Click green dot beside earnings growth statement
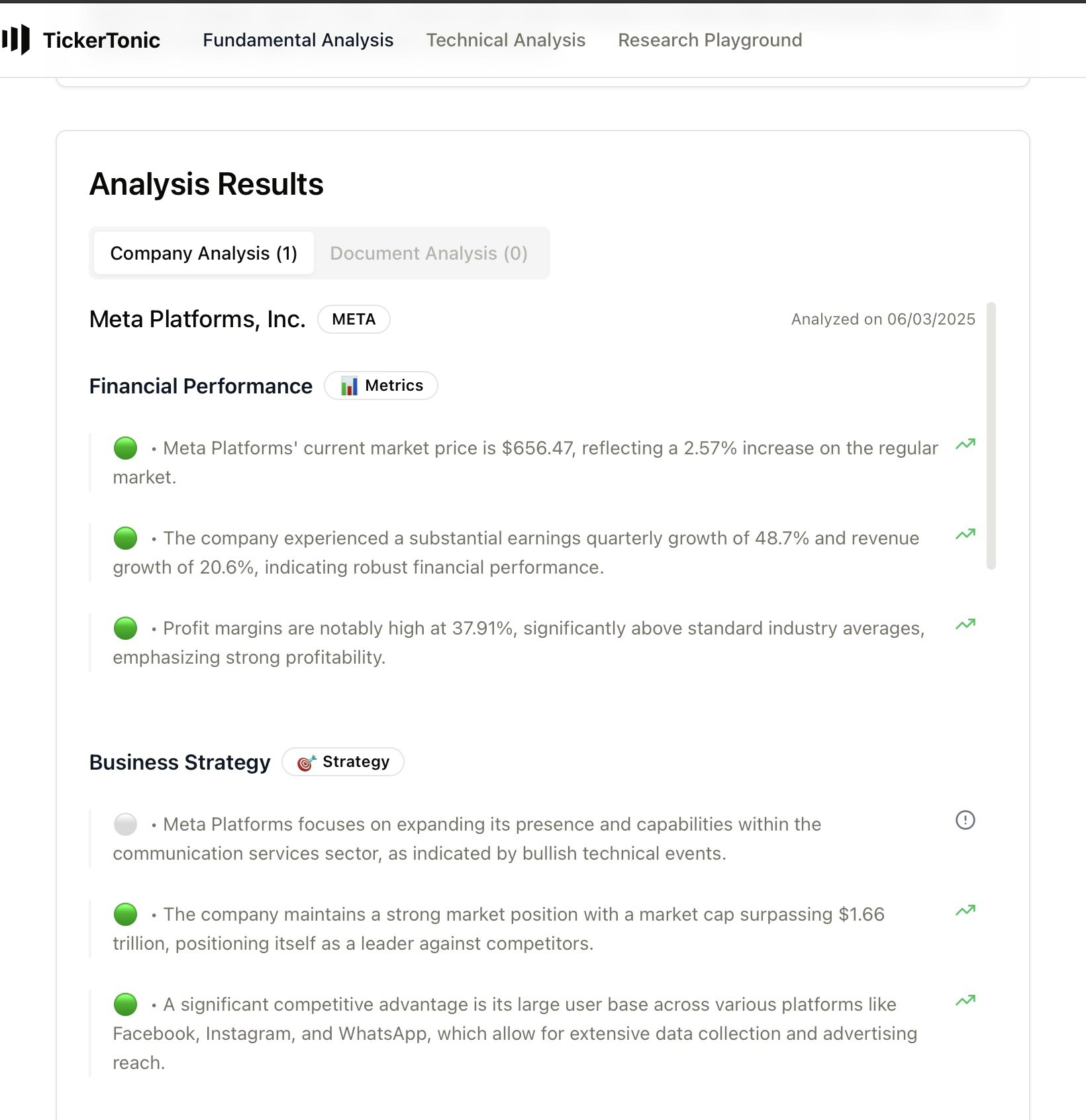This screenshot has width=1086, height=1120. pos(125,538)
